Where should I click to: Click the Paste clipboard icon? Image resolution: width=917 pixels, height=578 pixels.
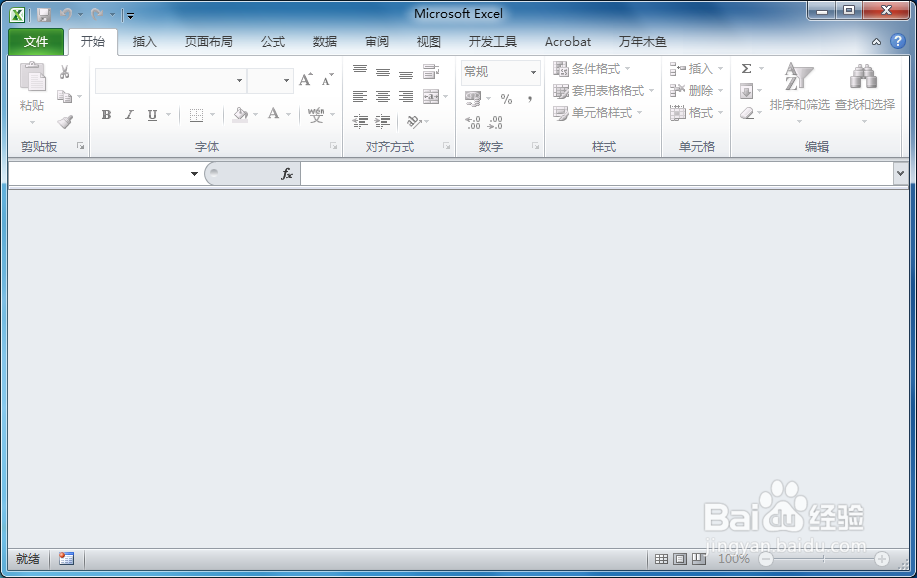pyautogui.click(x=32, y=77)
